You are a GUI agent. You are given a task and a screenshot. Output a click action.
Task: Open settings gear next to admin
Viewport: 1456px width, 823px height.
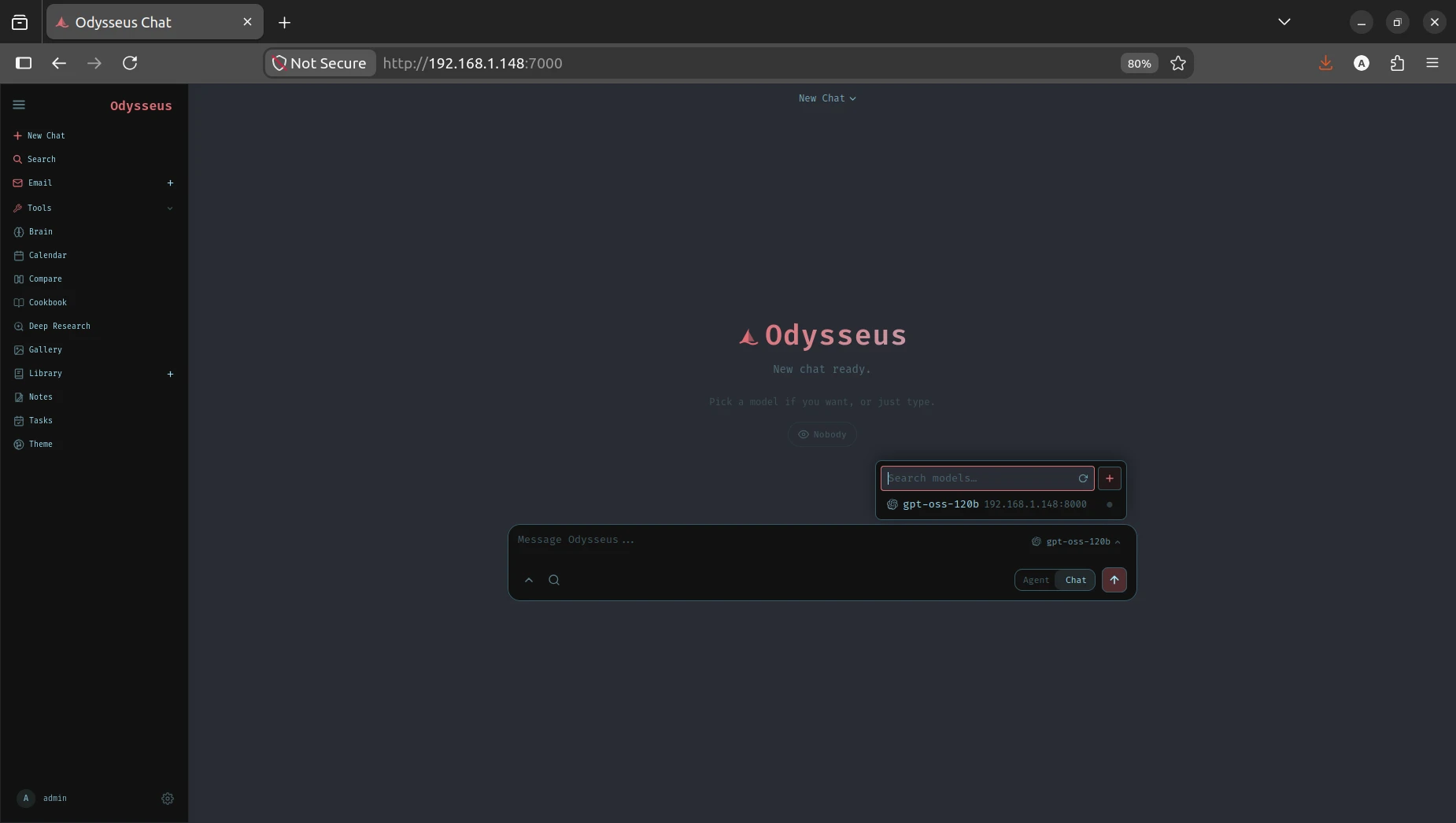168,799
